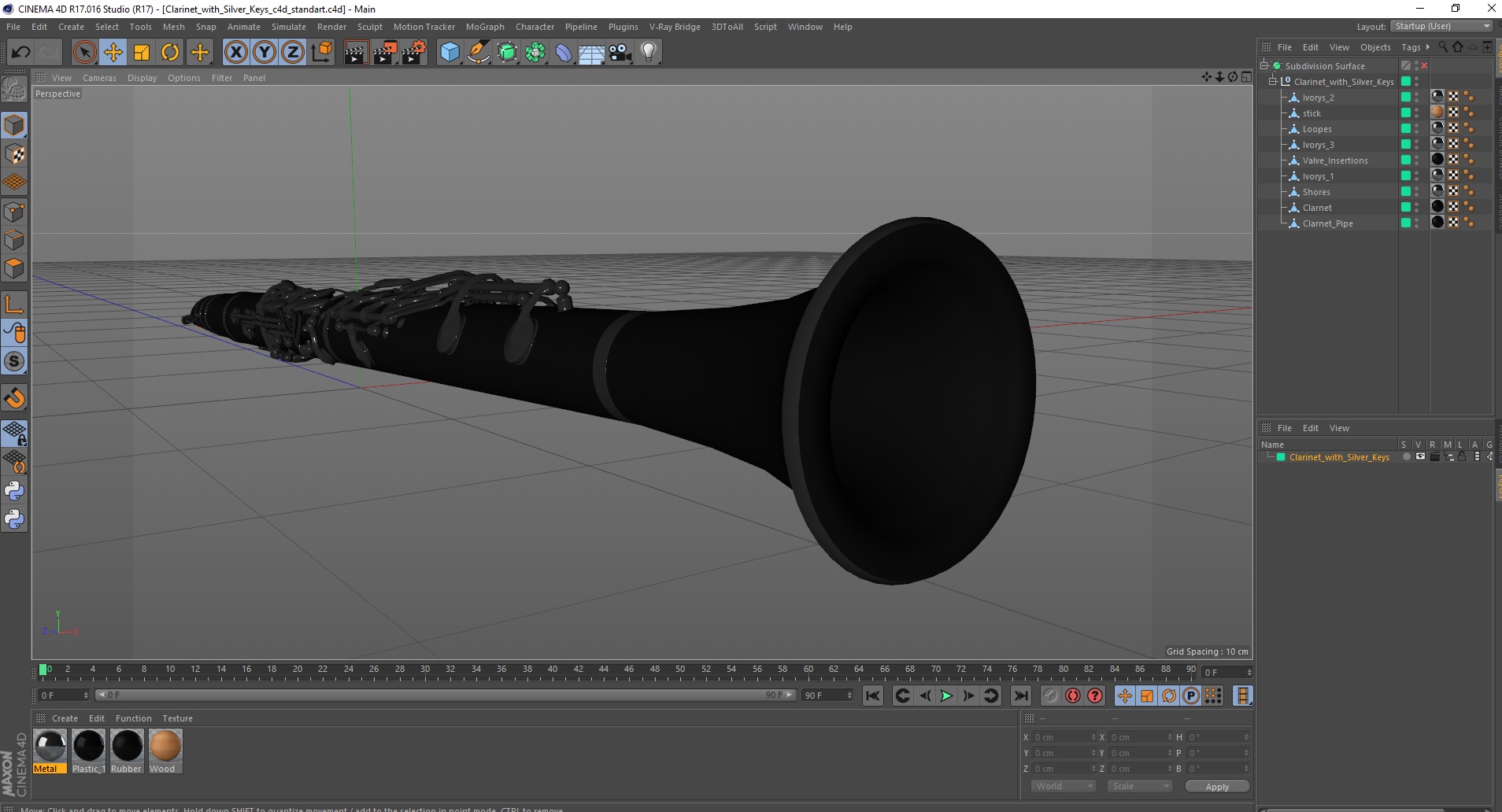Screen dimensions: 1502x812
Task: Open Floor environment objects icon
Action: [592, 53]
